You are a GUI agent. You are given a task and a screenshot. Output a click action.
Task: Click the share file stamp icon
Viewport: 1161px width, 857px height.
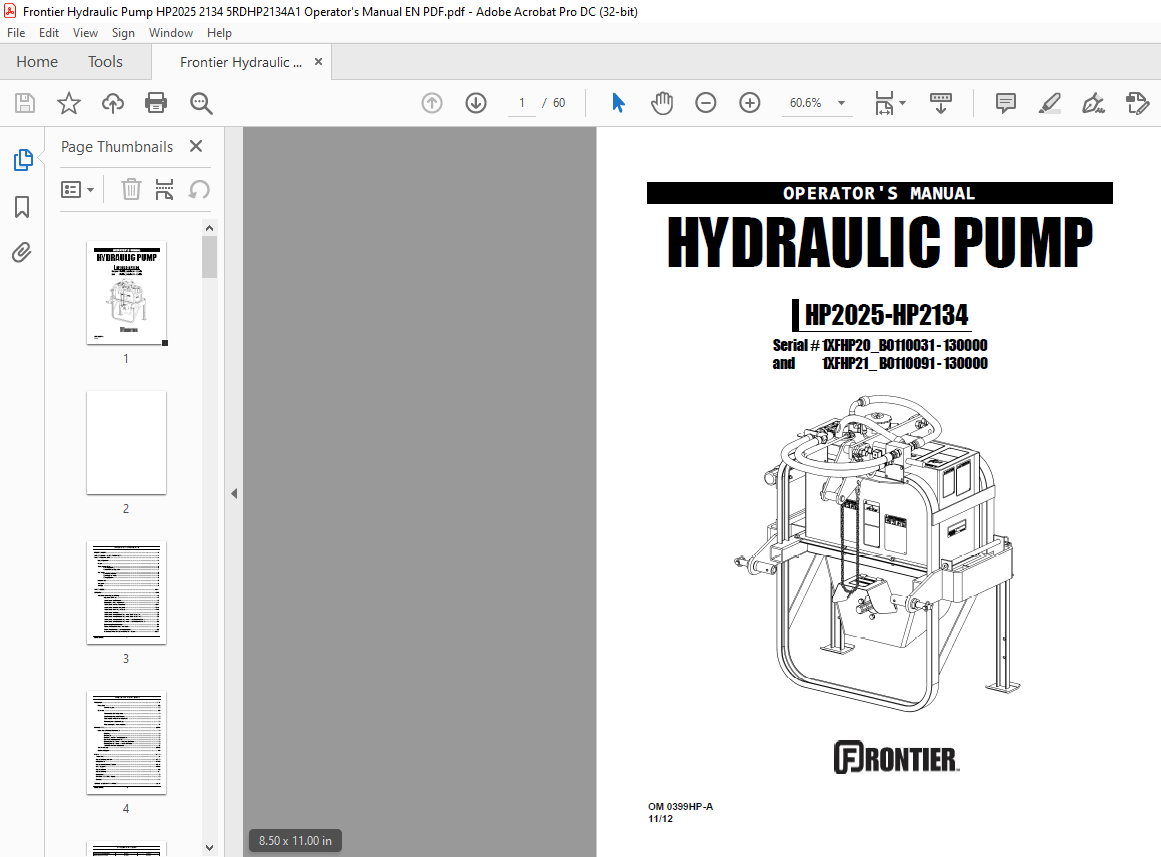click(x=1137, y=103)
